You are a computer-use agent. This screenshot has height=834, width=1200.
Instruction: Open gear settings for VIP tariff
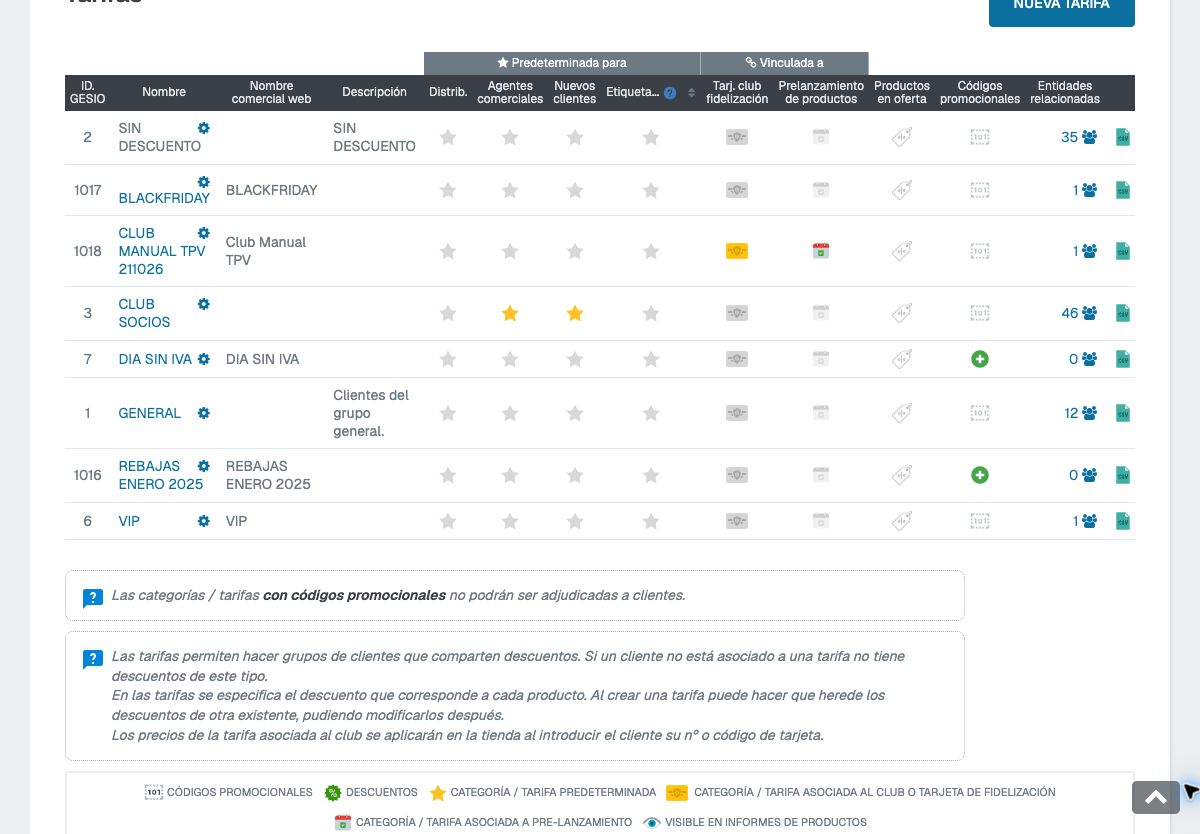pyautogui.click(x=204, y=521)
